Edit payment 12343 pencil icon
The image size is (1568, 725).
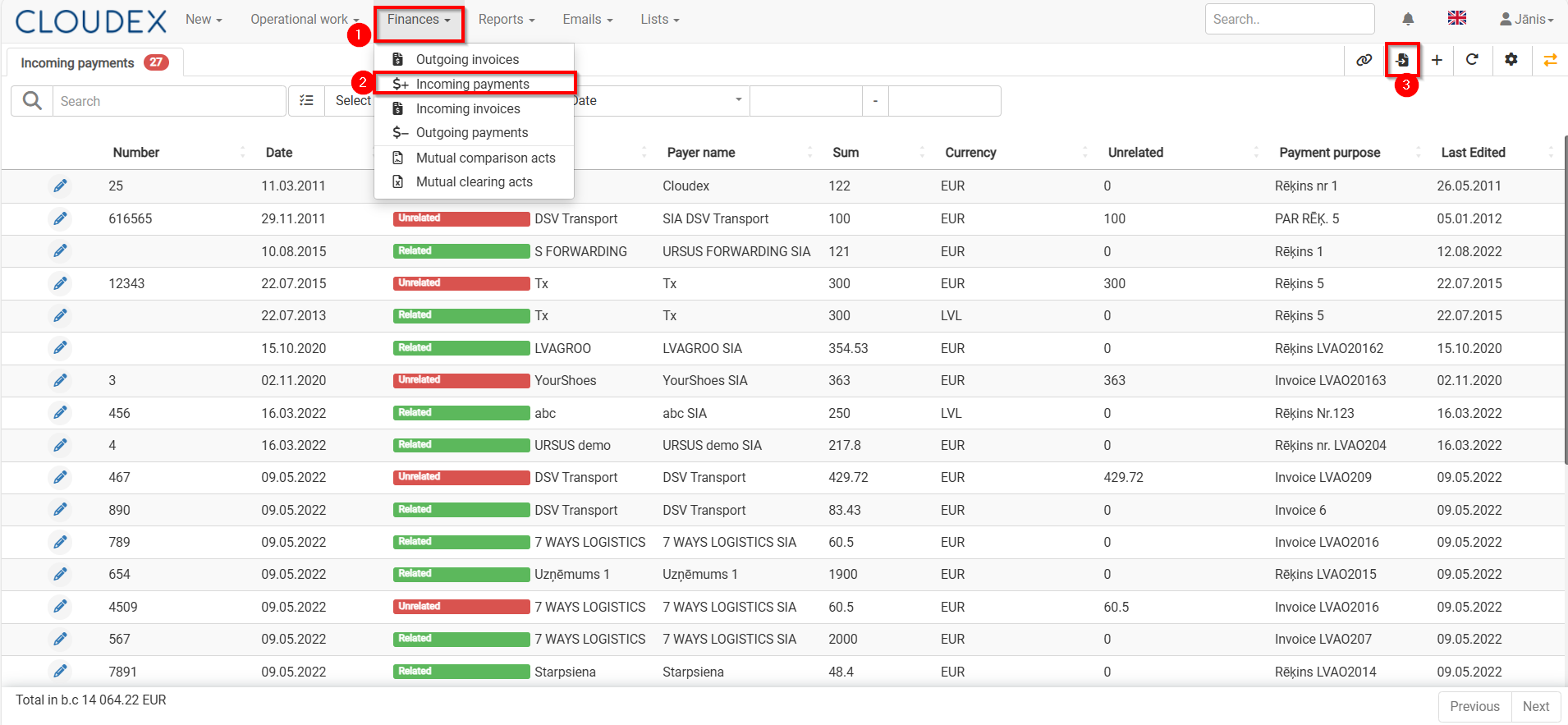pyautogui.click(x=60, y=283)
